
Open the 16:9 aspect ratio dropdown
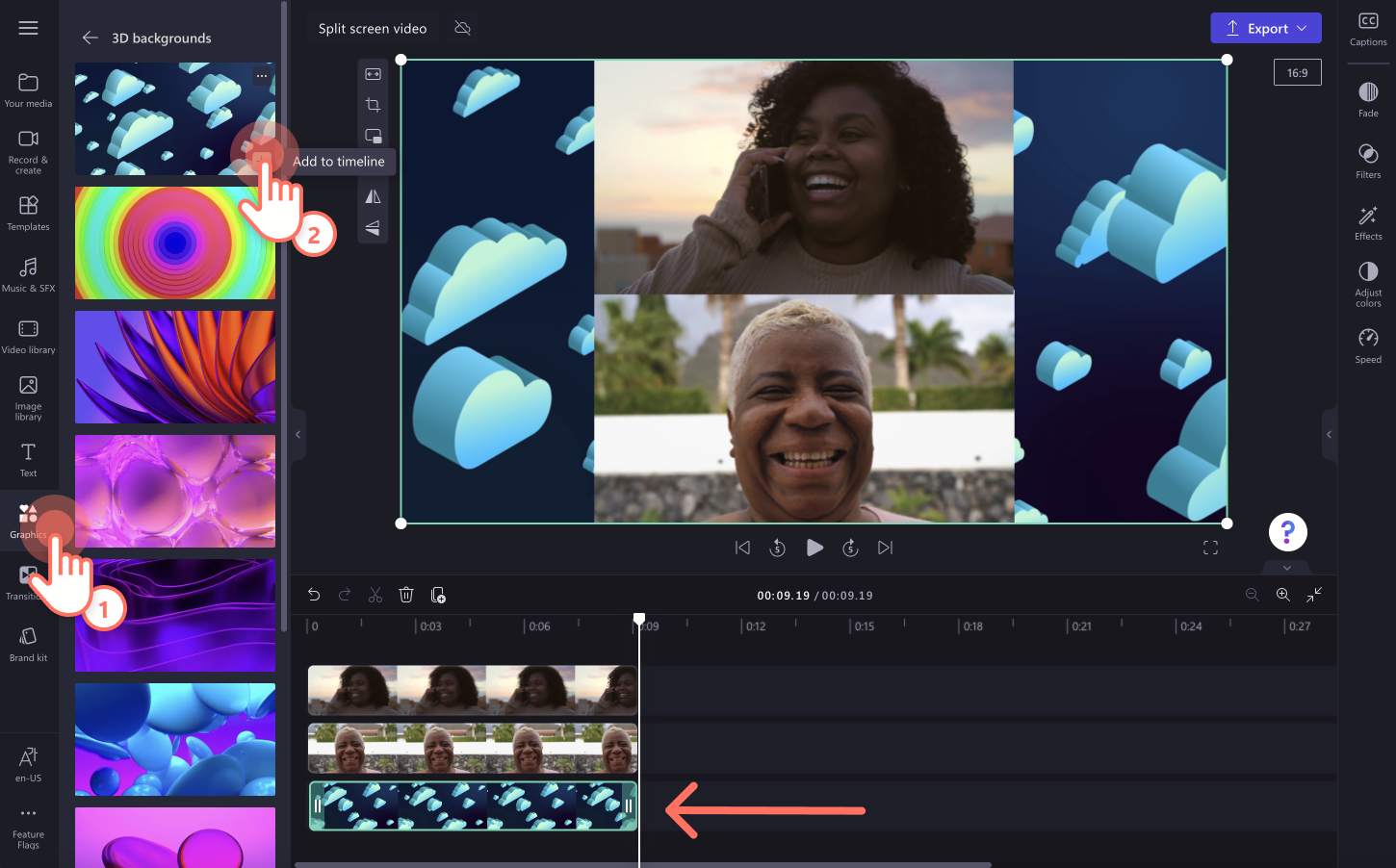pos(1297,71)
